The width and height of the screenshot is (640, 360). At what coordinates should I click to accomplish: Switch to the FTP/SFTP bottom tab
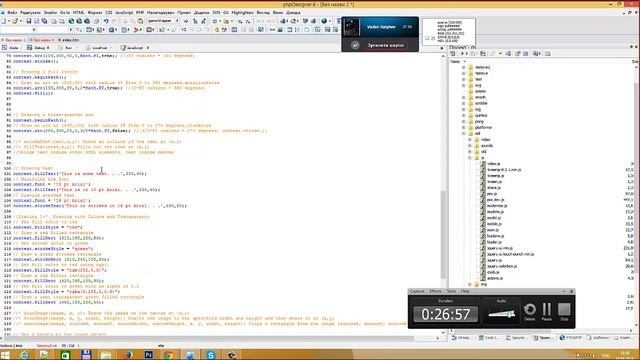click(x=571, y=338)
